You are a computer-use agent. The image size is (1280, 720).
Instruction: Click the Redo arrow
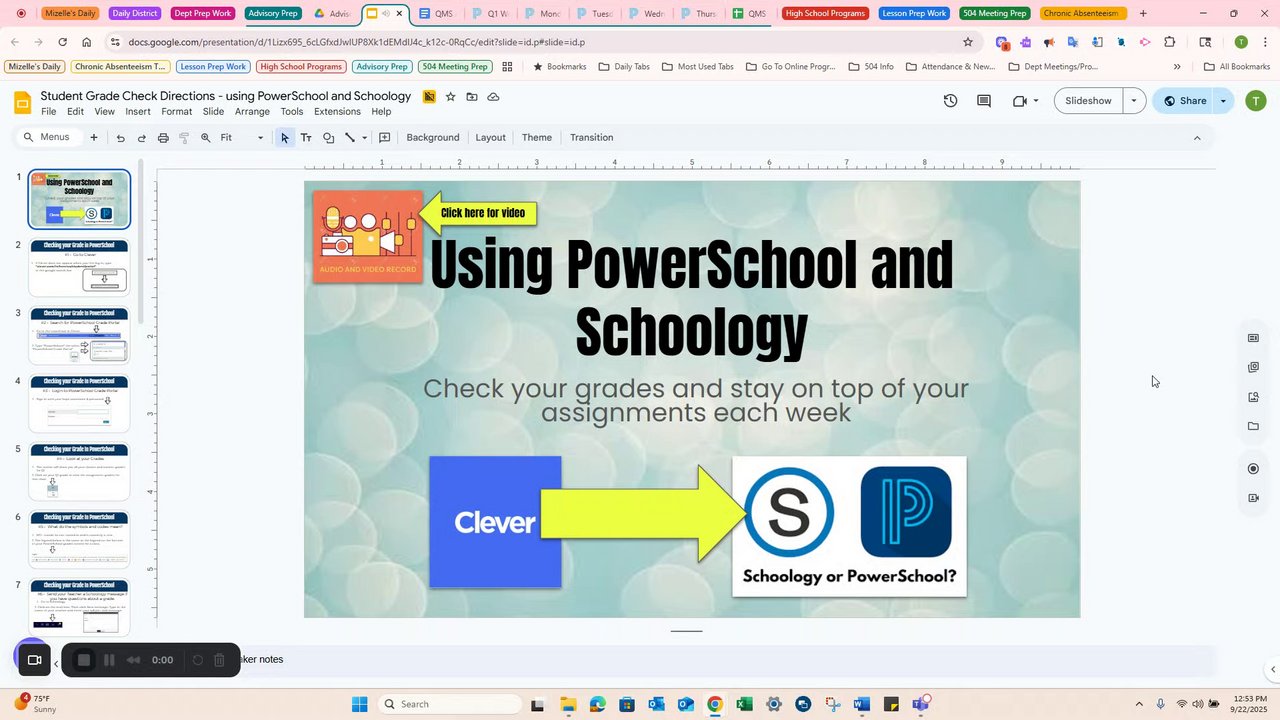(141, 138)
